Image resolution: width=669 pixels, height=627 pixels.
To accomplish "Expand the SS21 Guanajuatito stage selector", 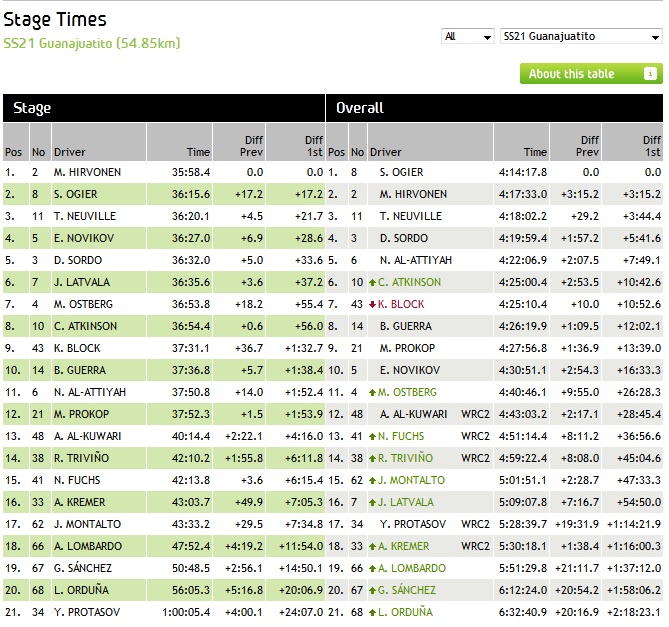I will coord(580,36).
